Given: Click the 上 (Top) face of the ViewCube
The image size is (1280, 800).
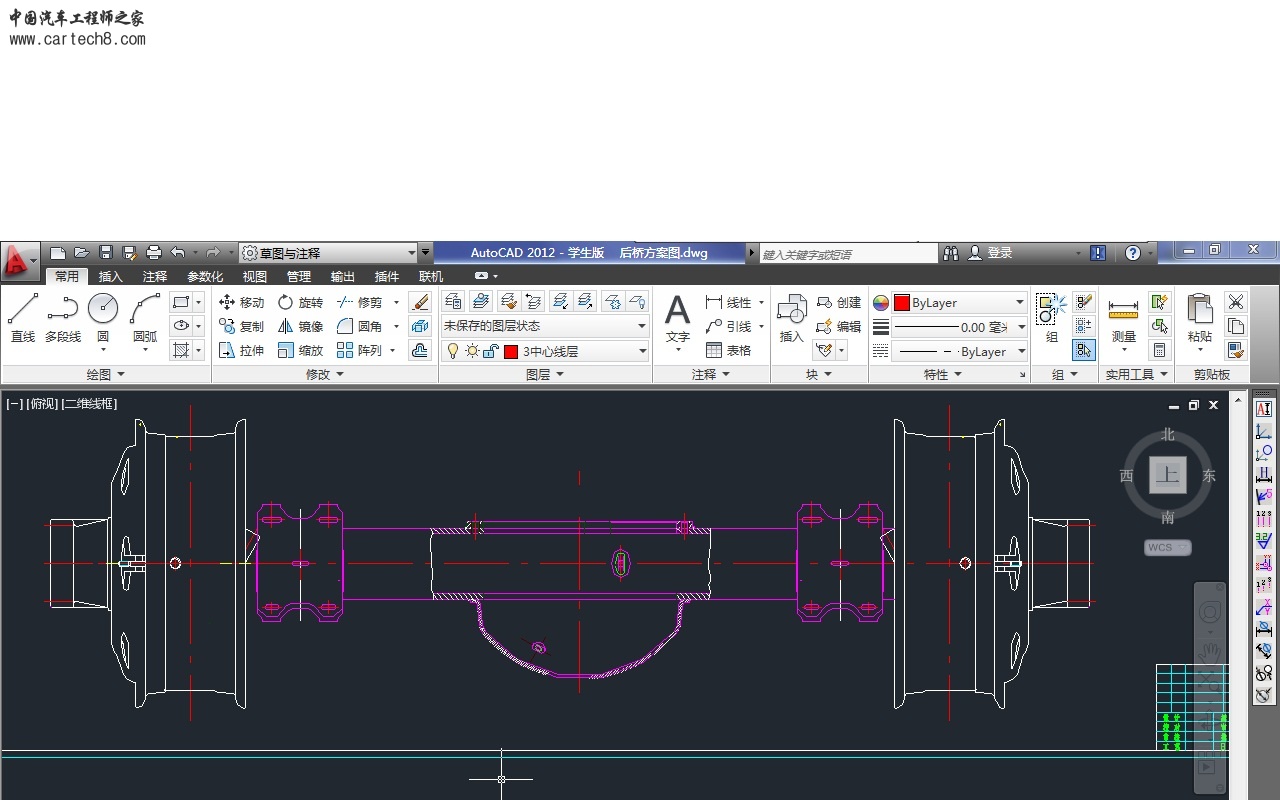Looking at the screenshot, I should (1168, 475).
